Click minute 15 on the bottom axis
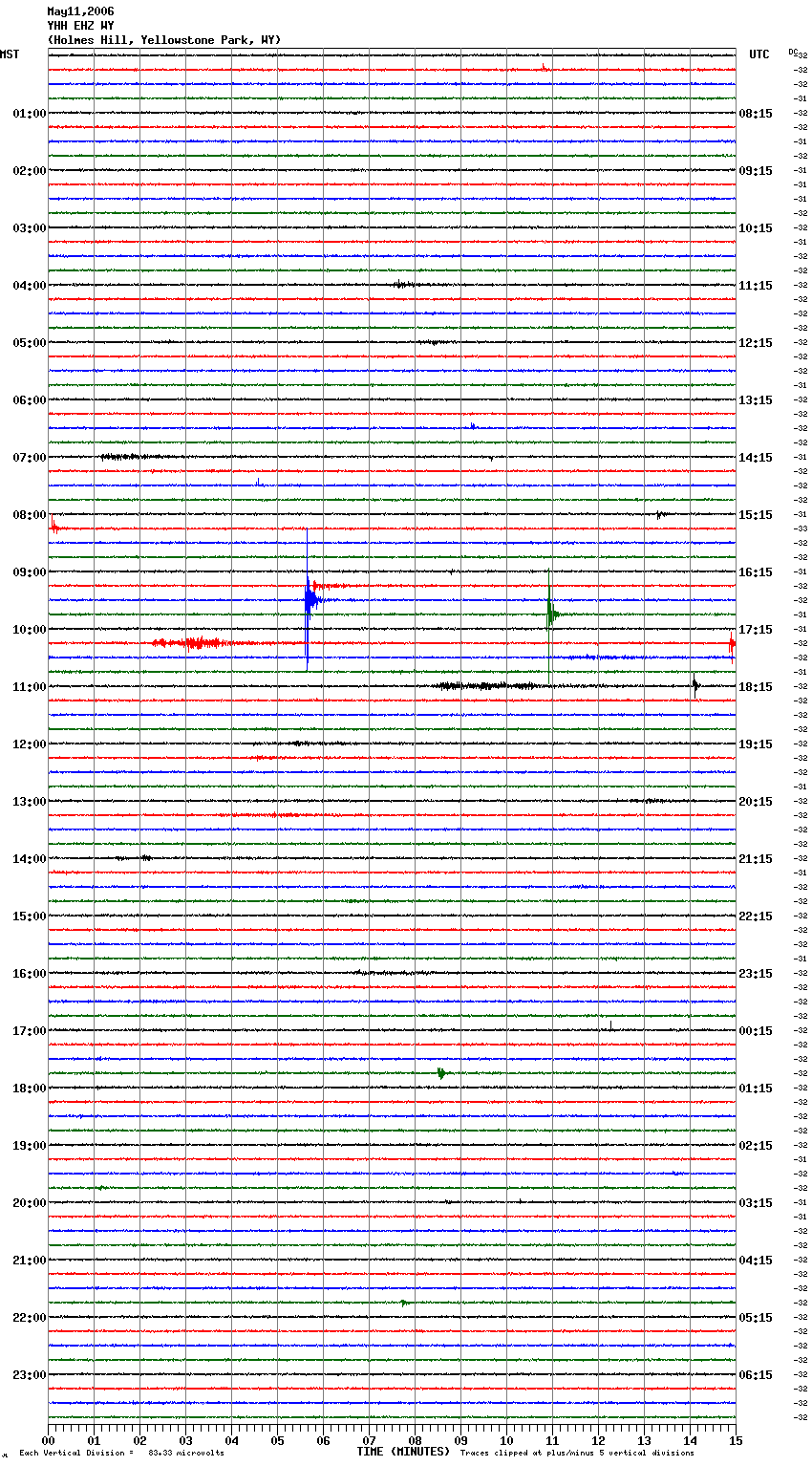This screenshot has height=1466, width=812. click(736, 1440)
